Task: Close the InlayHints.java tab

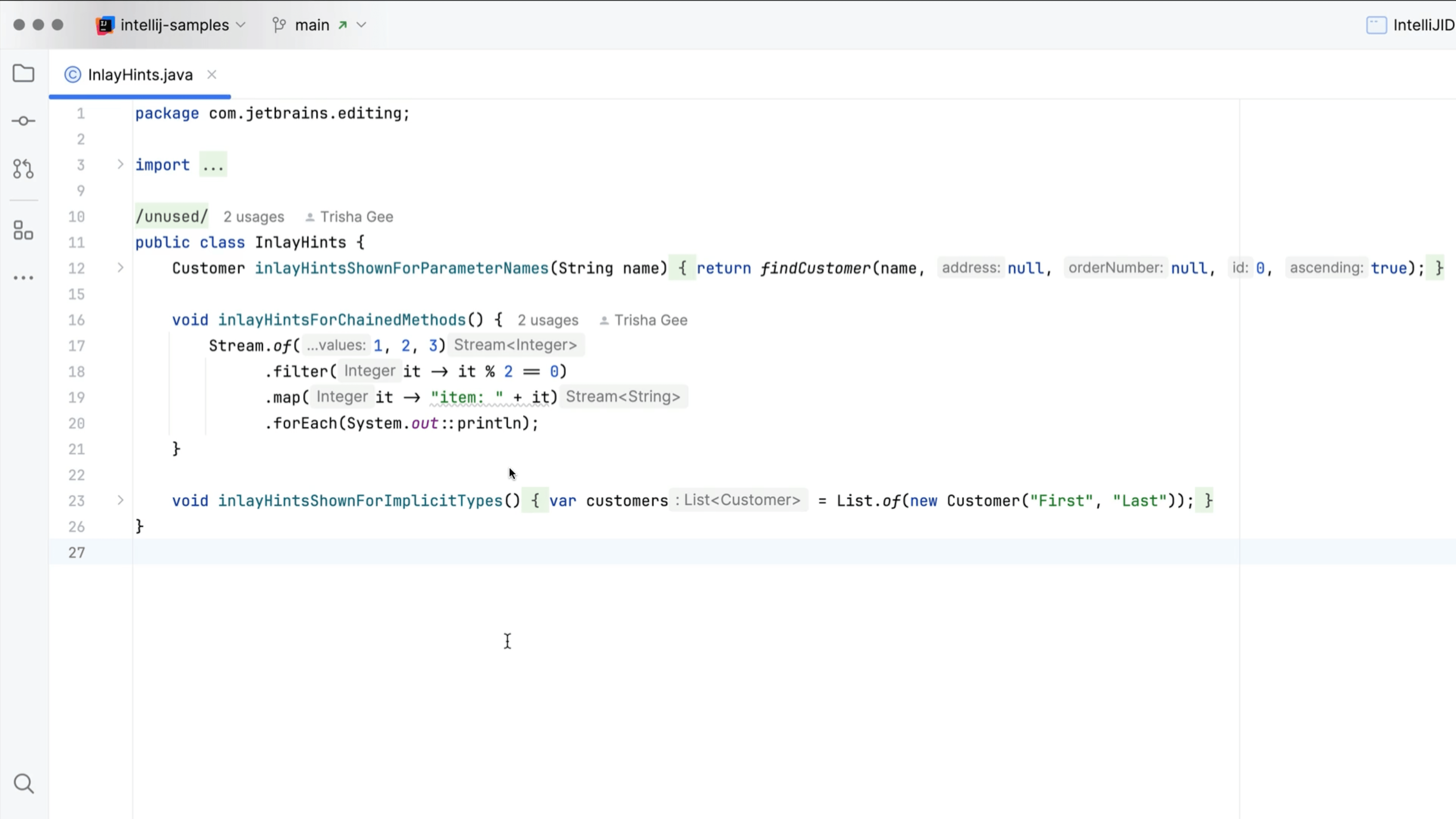Action: [x=212, y=74]
